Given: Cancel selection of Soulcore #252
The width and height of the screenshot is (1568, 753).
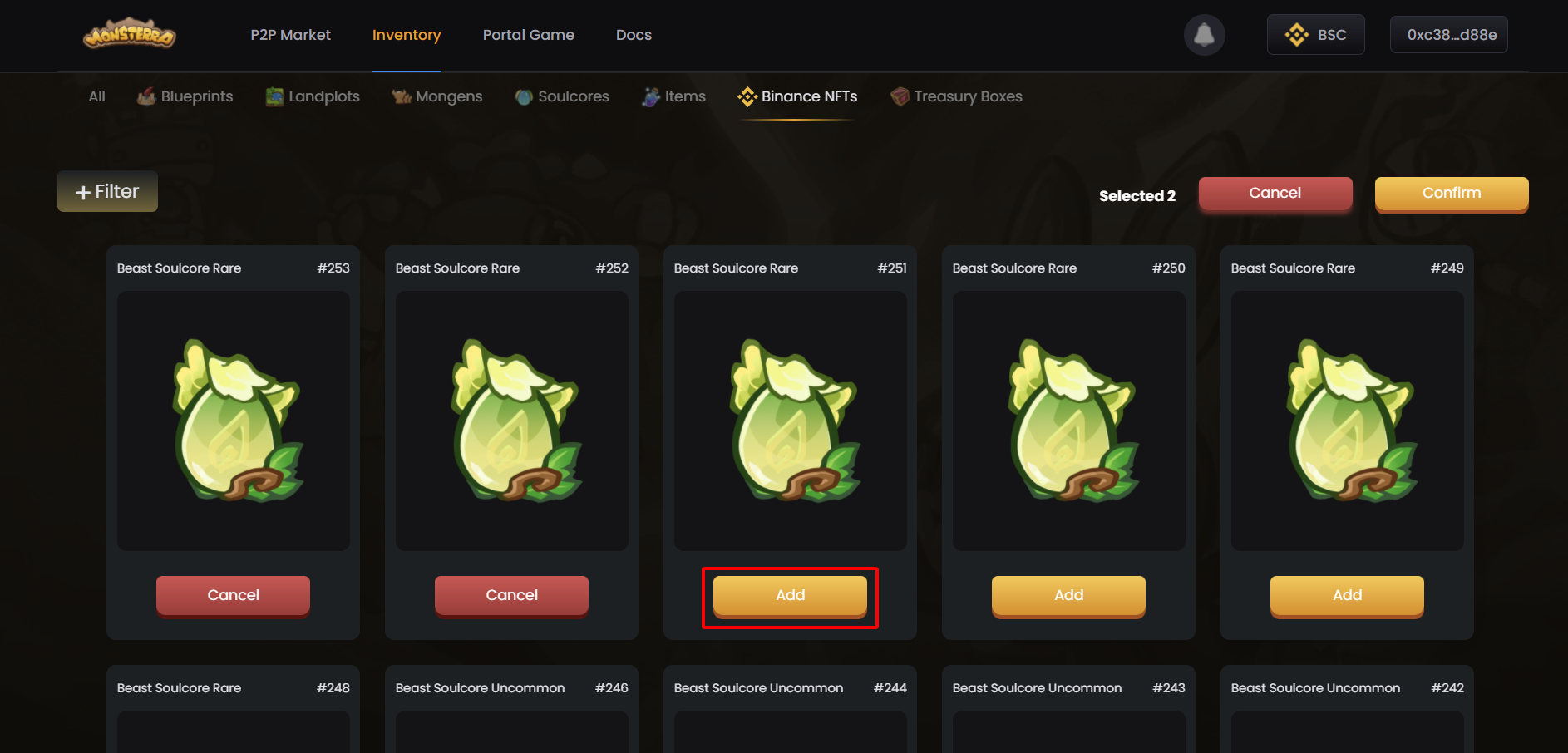Looking at the screenshot, I should tap(511, 596).
